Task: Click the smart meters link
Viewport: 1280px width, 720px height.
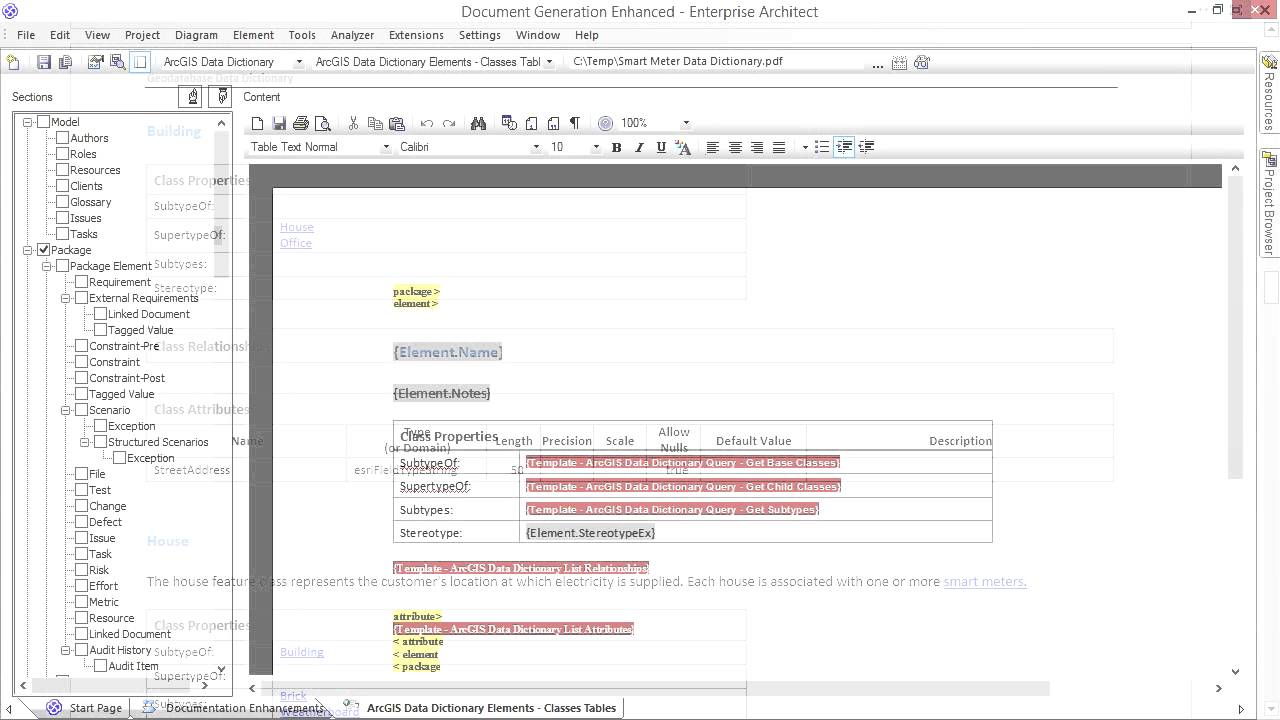Action: (984, 581)
